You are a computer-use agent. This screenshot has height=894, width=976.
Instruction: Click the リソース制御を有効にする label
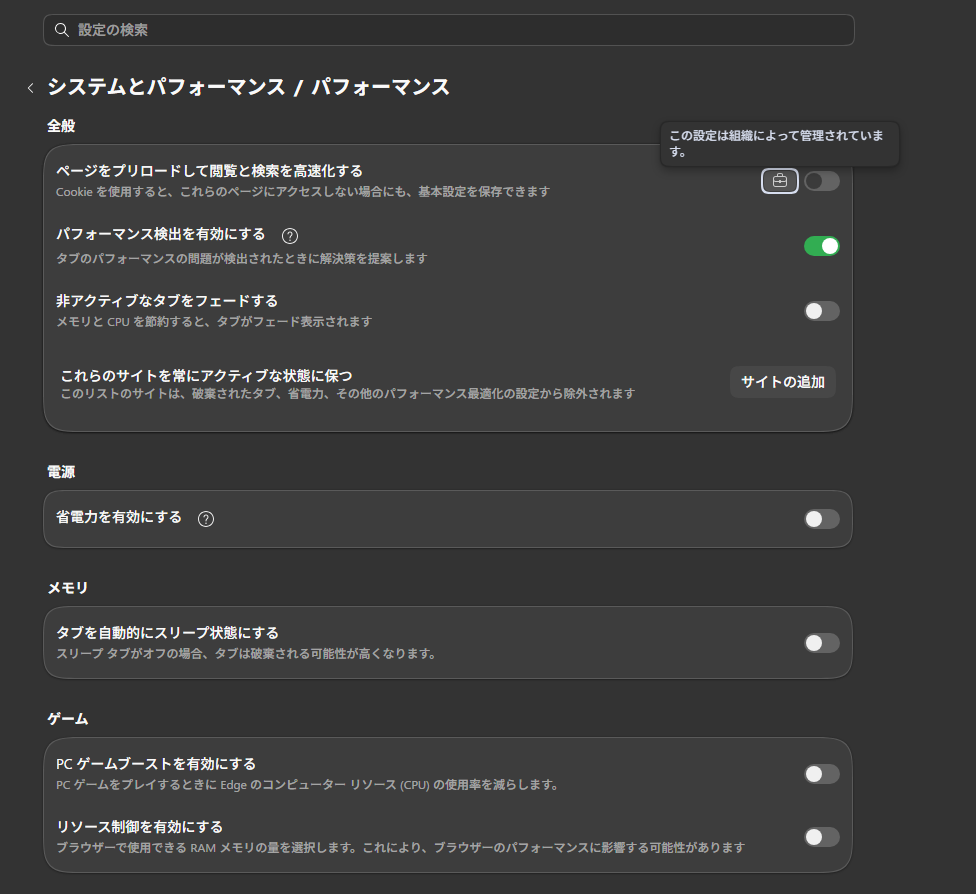[x=139, y=827]
